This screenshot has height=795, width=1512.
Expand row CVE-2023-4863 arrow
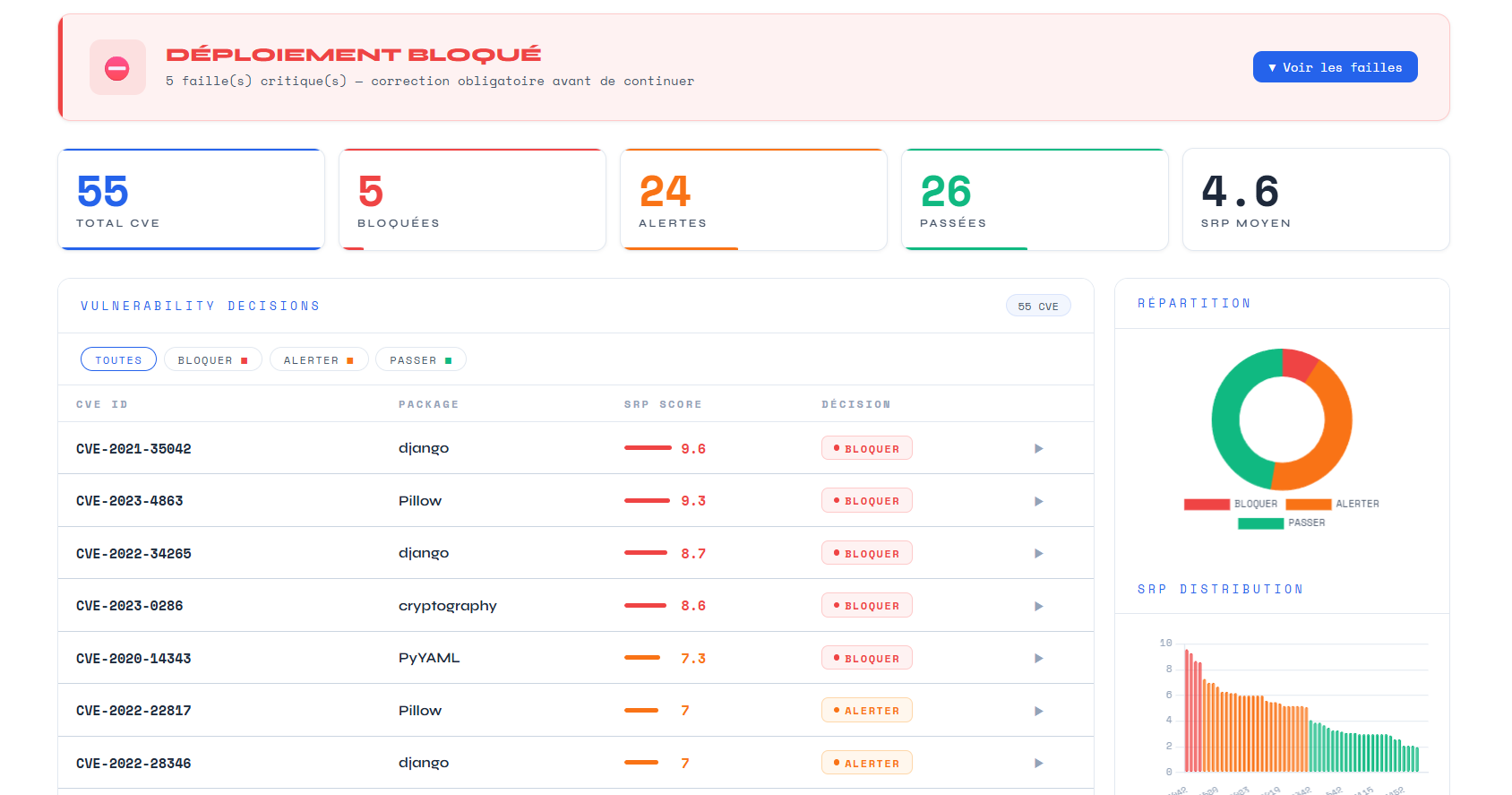point(1039,501)
